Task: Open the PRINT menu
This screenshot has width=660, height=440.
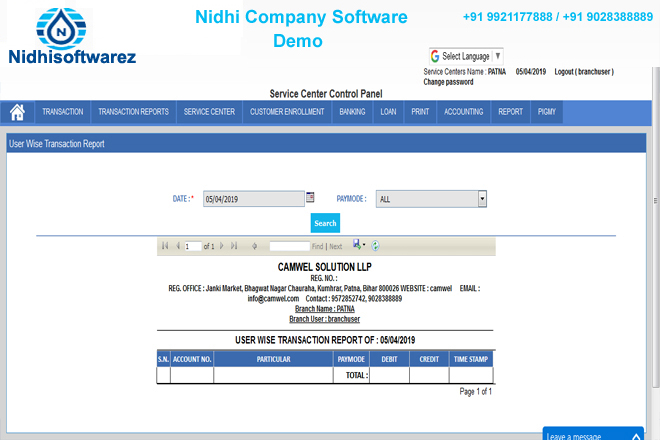Action: (420, 112)
